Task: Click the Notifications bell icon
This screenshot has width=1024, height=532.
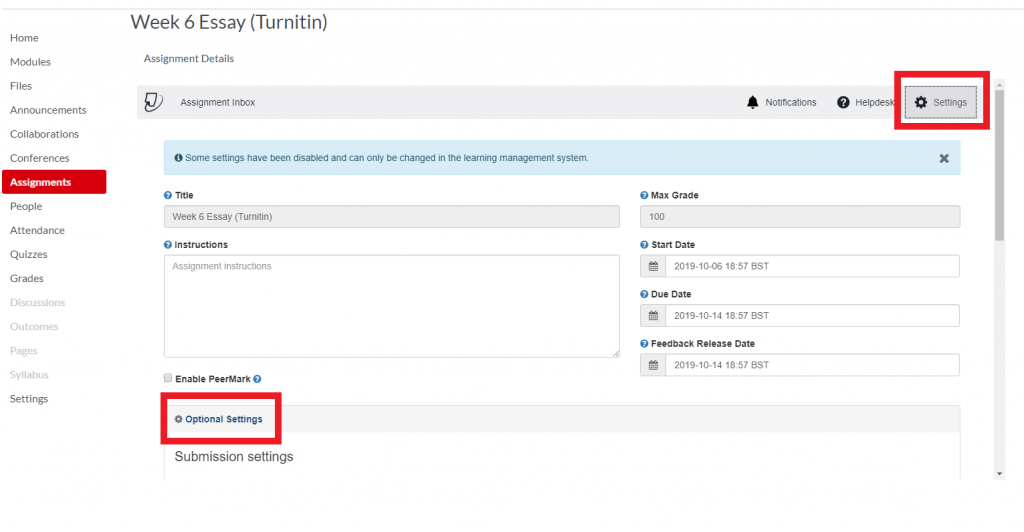Action: coord(752,102)
